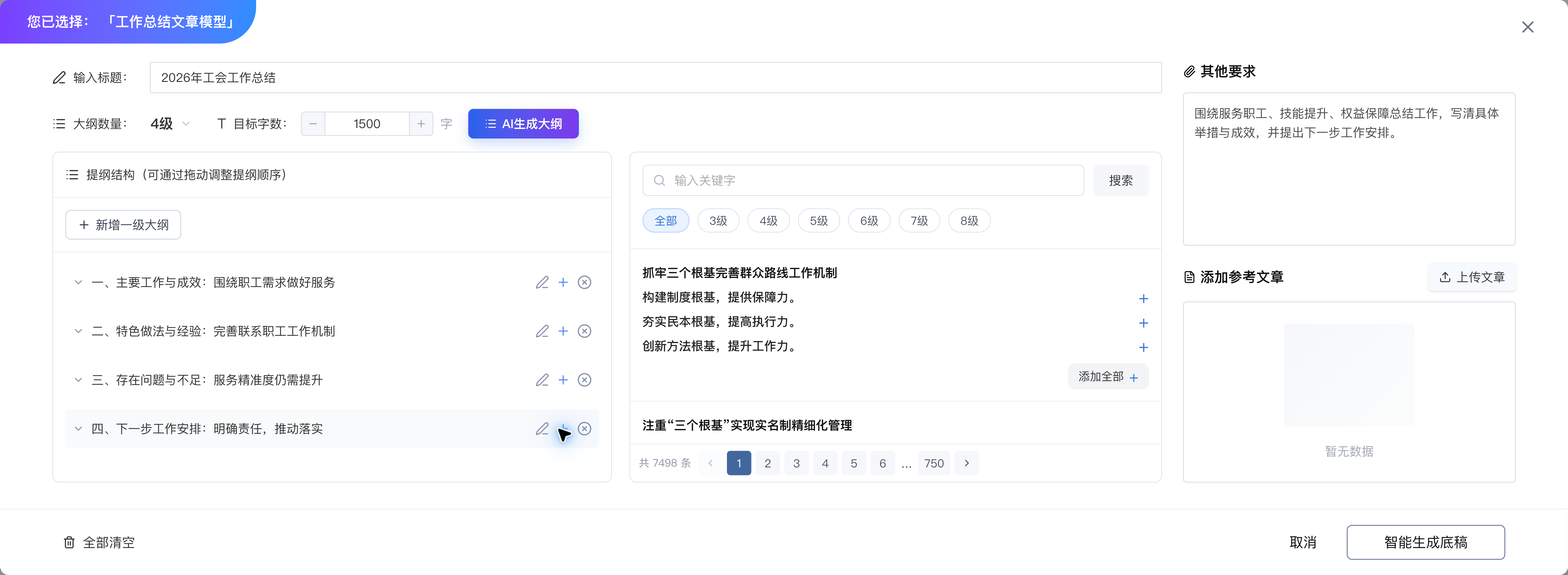Edit outline item 三、存在问题与不足
Image resolution: width=1568 pixels, height=575 pixels.
(x=542, y=380)
